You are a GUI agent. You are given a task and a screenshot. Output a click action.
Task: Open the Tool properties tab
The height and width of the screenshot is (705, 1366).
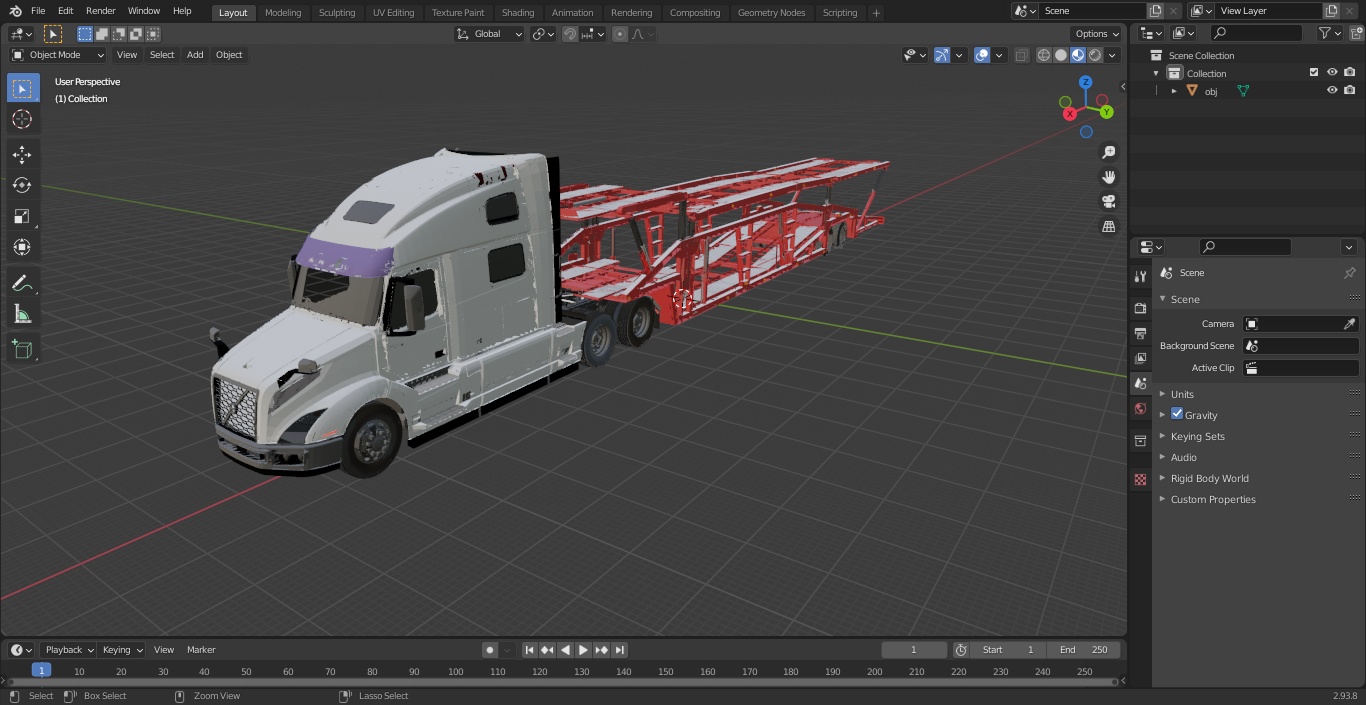point(1140,277)
